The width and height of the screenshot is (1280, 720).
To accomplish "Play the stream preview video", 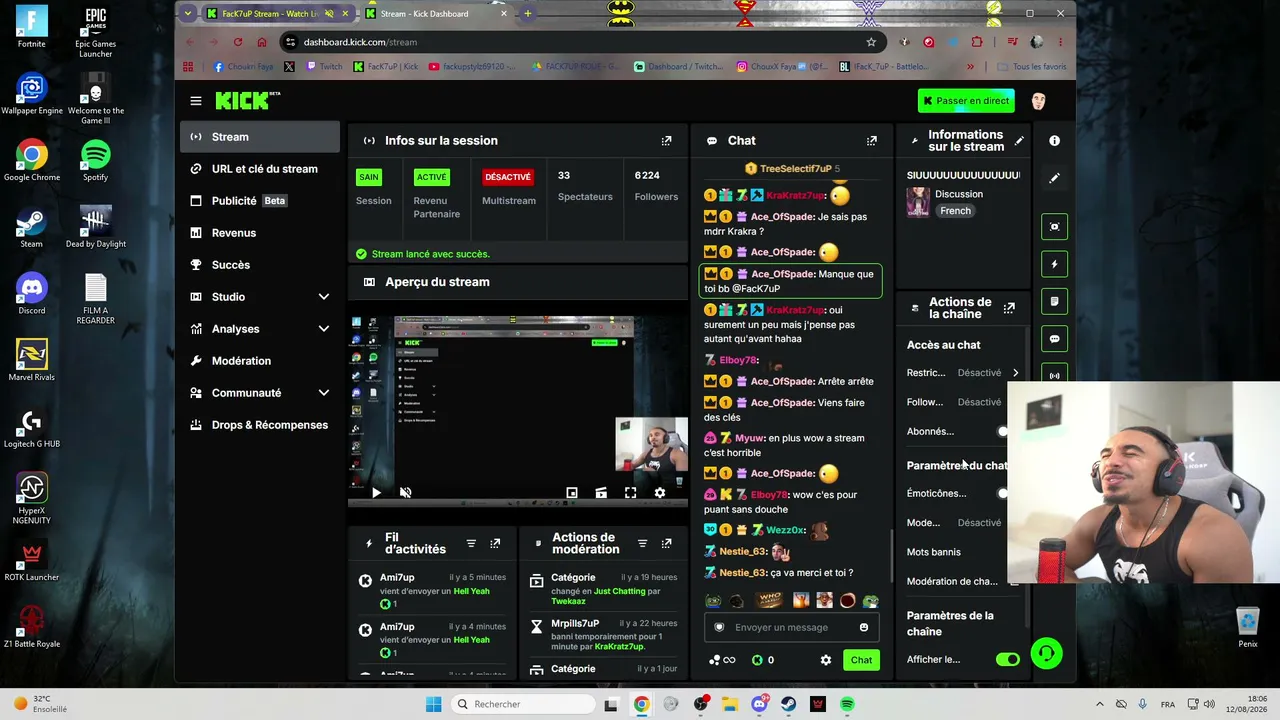I will (376, 493).
